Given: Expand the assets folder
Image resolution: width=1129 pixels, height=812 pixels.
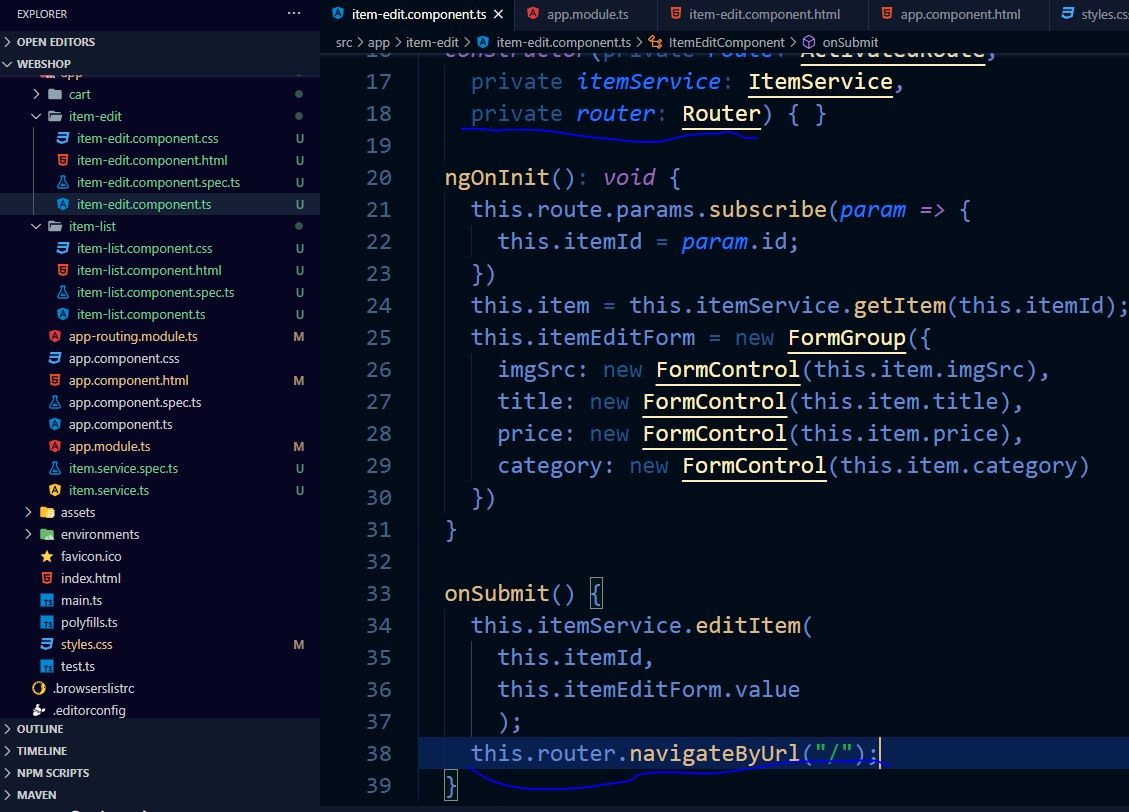Looking at the screenshot, I should point(29,512).
